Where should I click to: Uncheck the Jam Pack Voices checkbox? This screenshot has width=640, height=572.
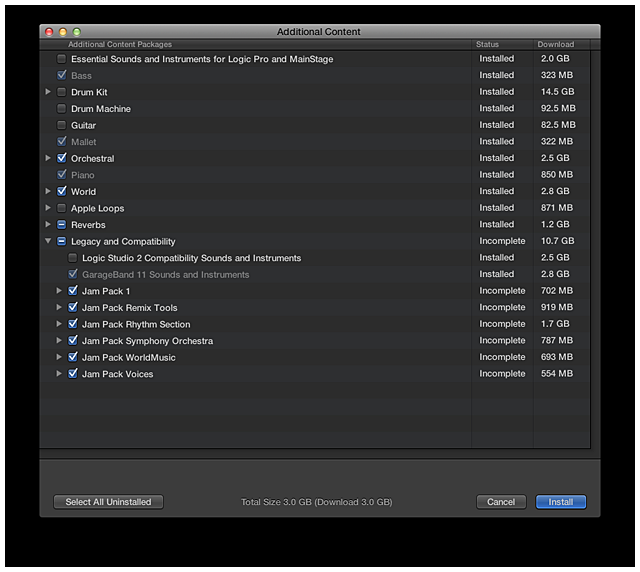(72, 374)
